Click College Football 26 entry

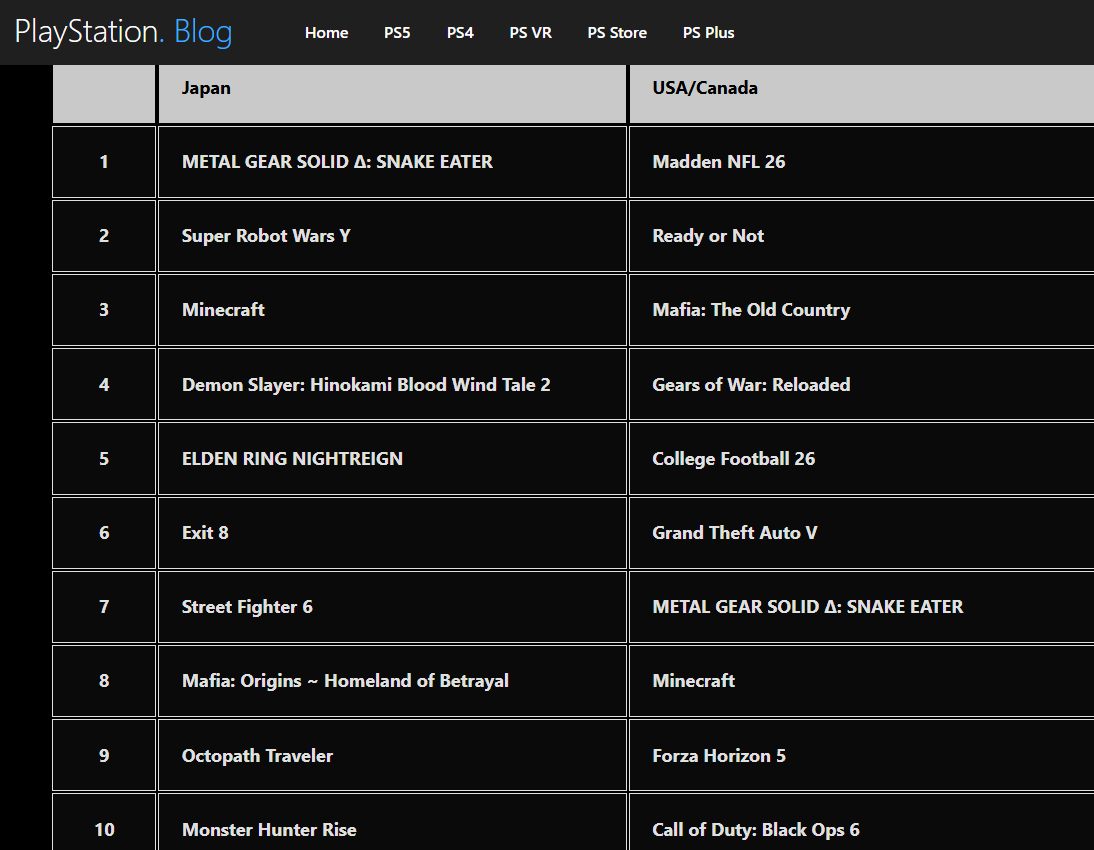click(x=862, y=458)
